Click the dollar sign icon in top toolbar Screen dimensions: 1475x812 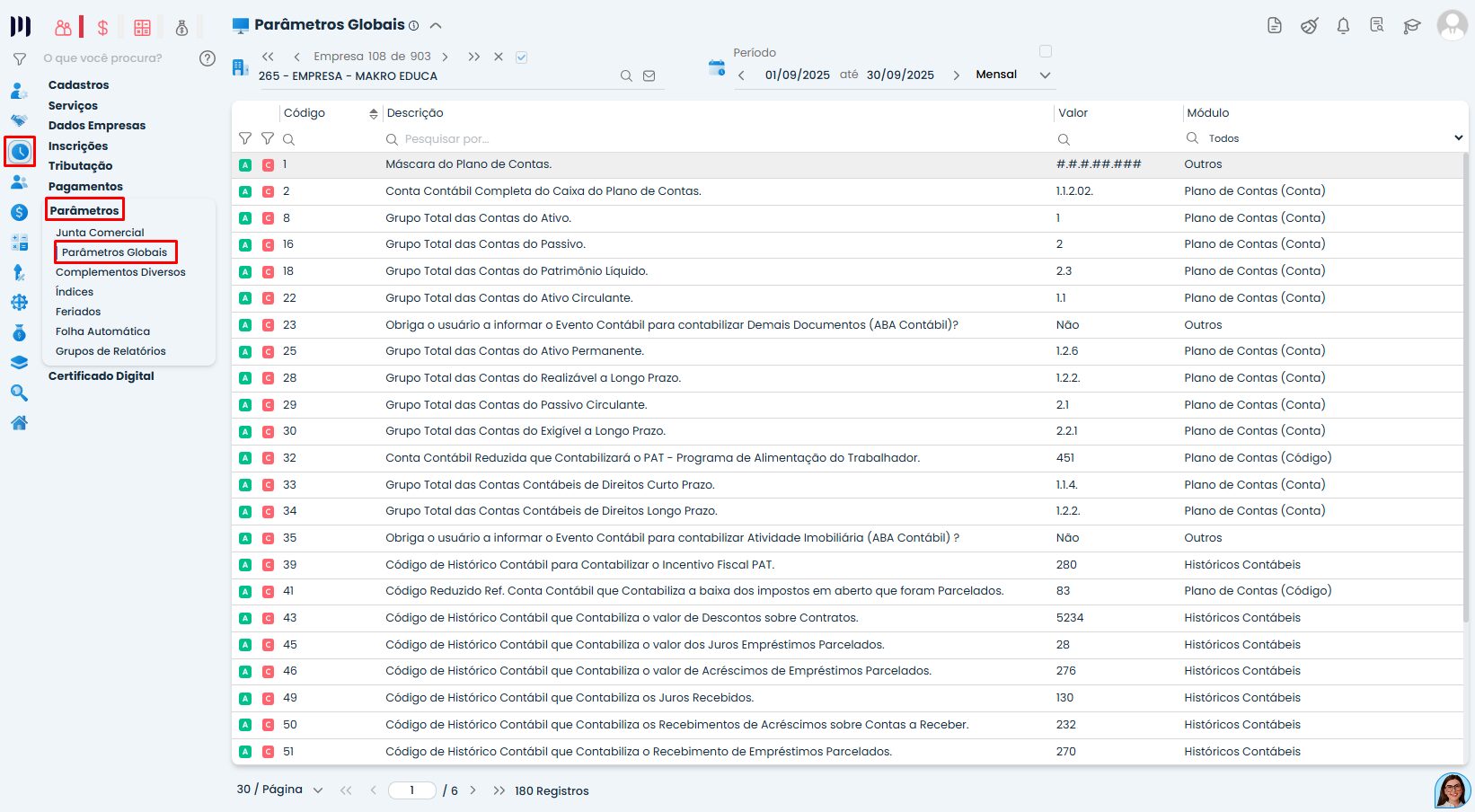pyautogui.click(x=102, y=28)
